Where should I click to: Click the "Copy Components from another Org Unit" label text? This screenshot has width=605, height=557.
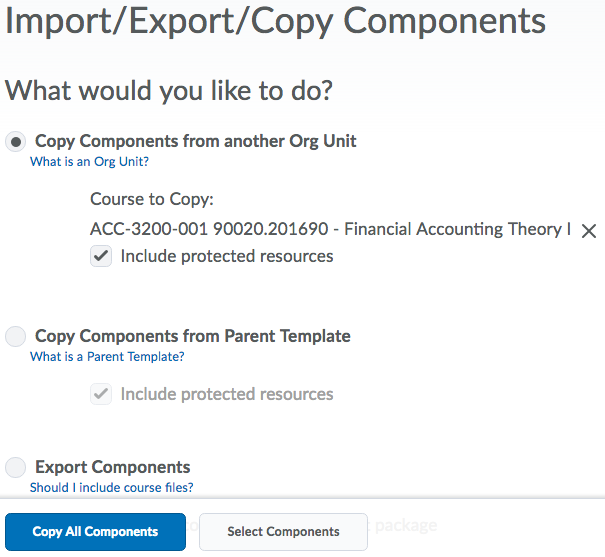tap(196, 141)
